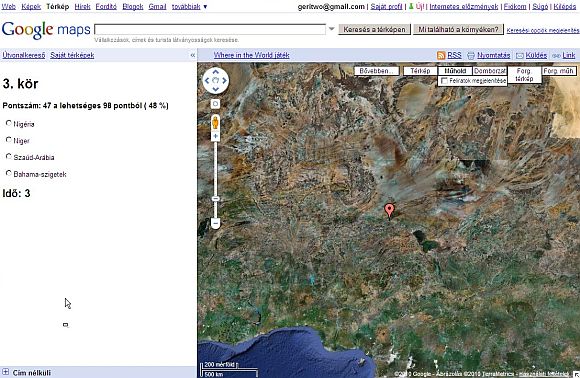Open the Saját profil link
Screen dimensions: 580x378
click(x=387, y=6)
